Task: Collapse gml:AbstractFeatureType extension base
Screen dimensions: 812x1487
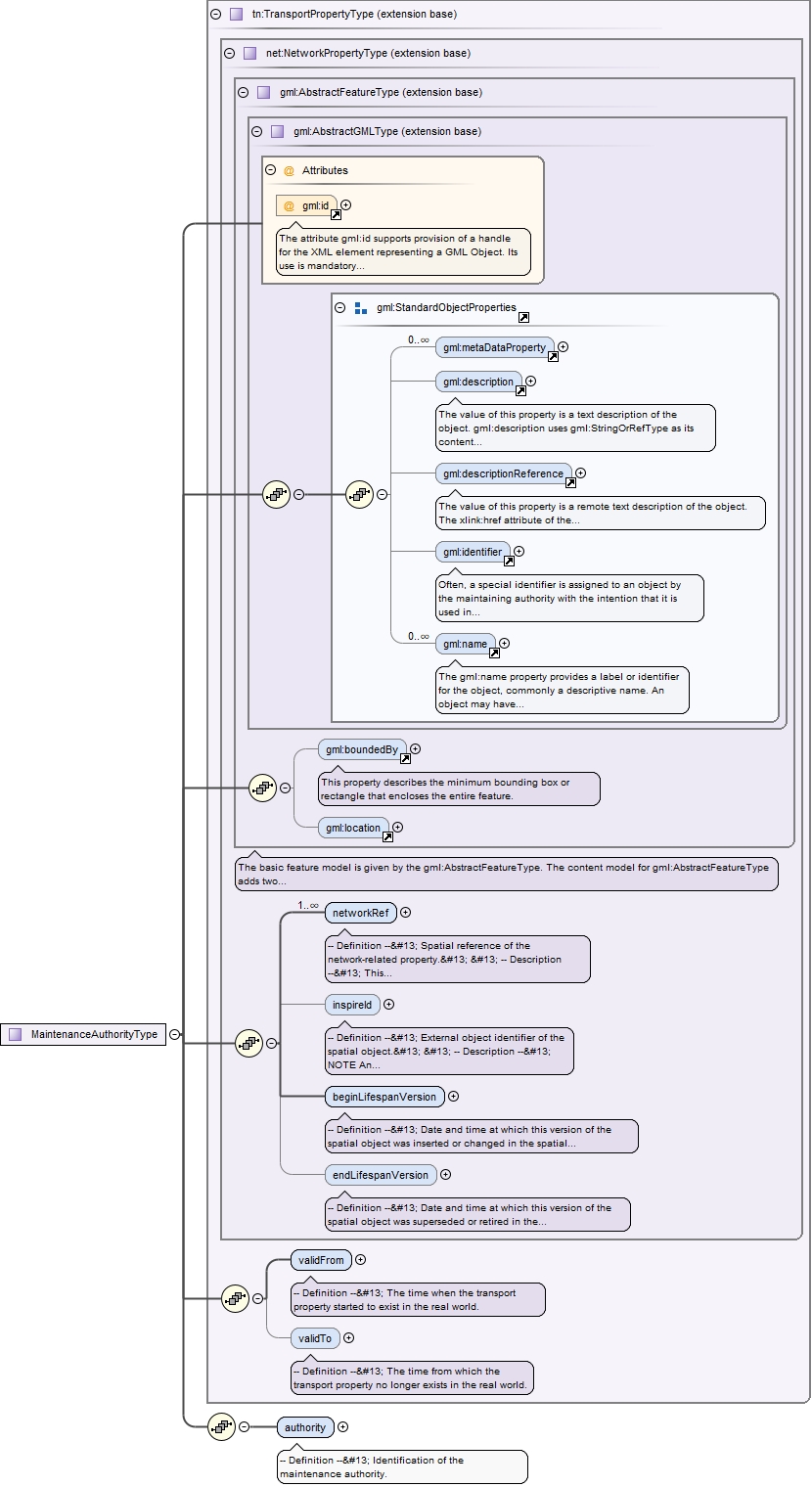Action: [243, 93]
